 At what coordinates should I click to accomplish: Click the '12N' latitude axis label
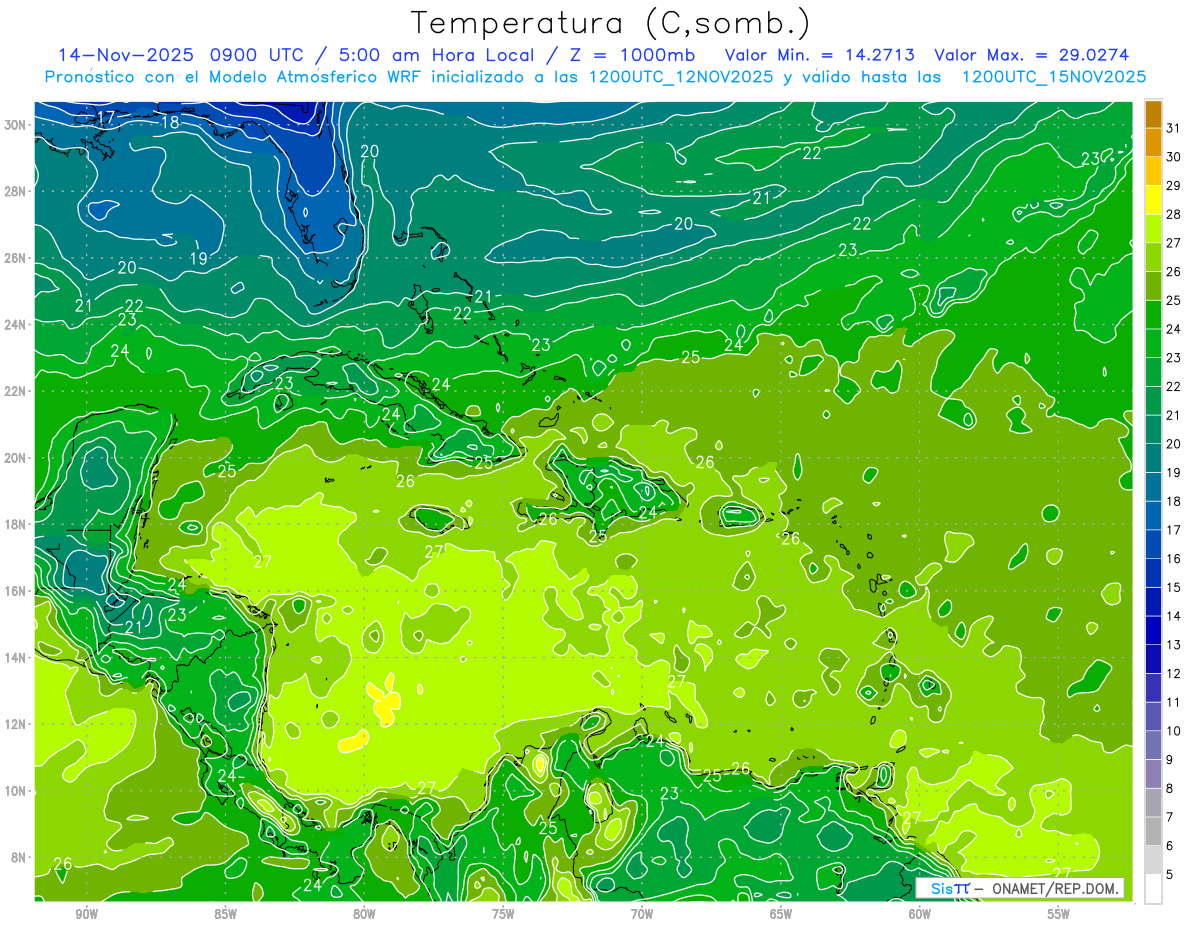click(x=16, y=724)
